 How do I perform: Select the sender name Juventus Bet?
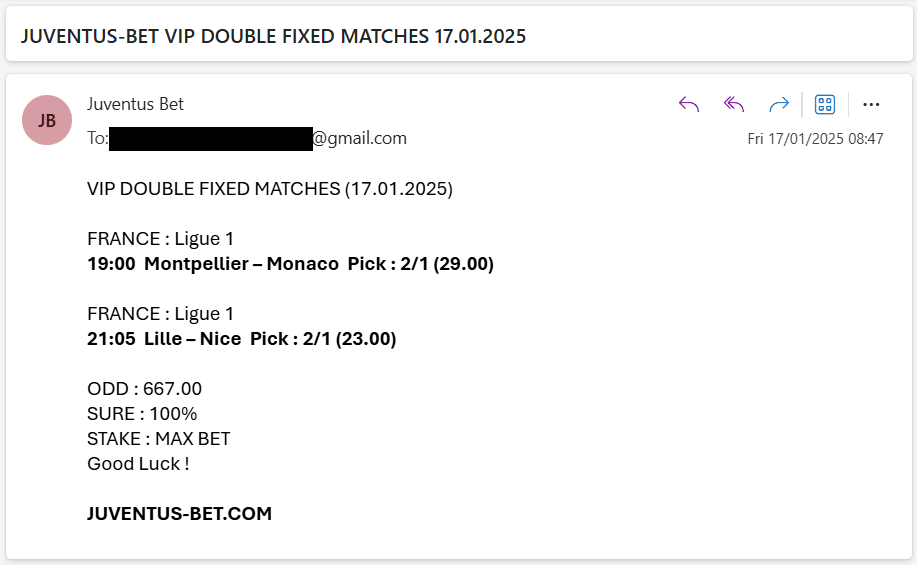(135, 104)
